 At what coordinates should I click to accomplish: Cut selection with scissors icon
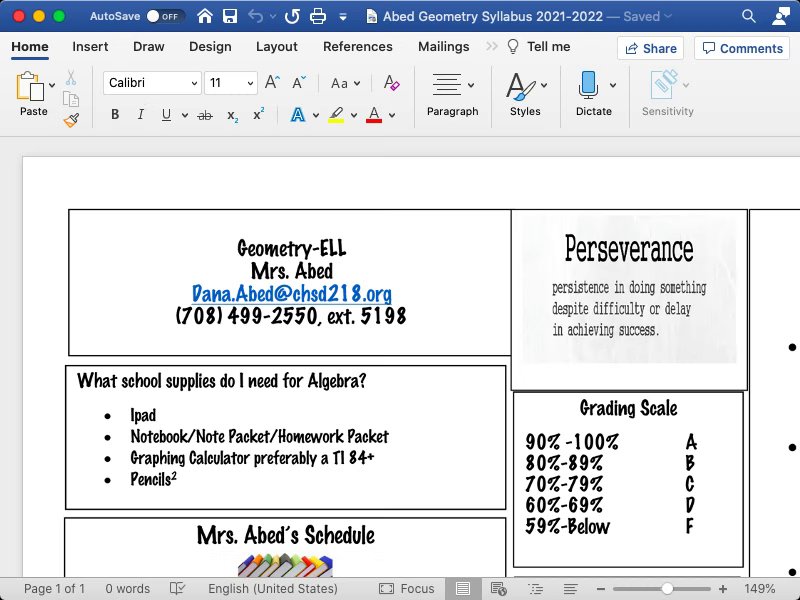coord(71,78)
